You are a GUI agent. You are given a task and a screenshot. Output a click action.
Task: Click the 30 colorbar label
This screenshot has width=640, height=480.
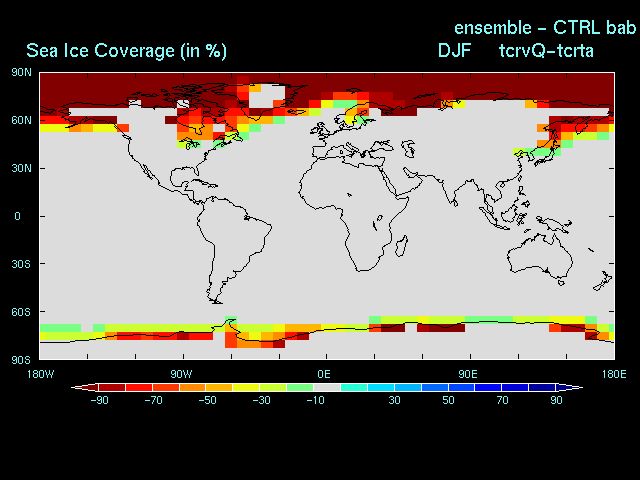(x=394, y=400)
